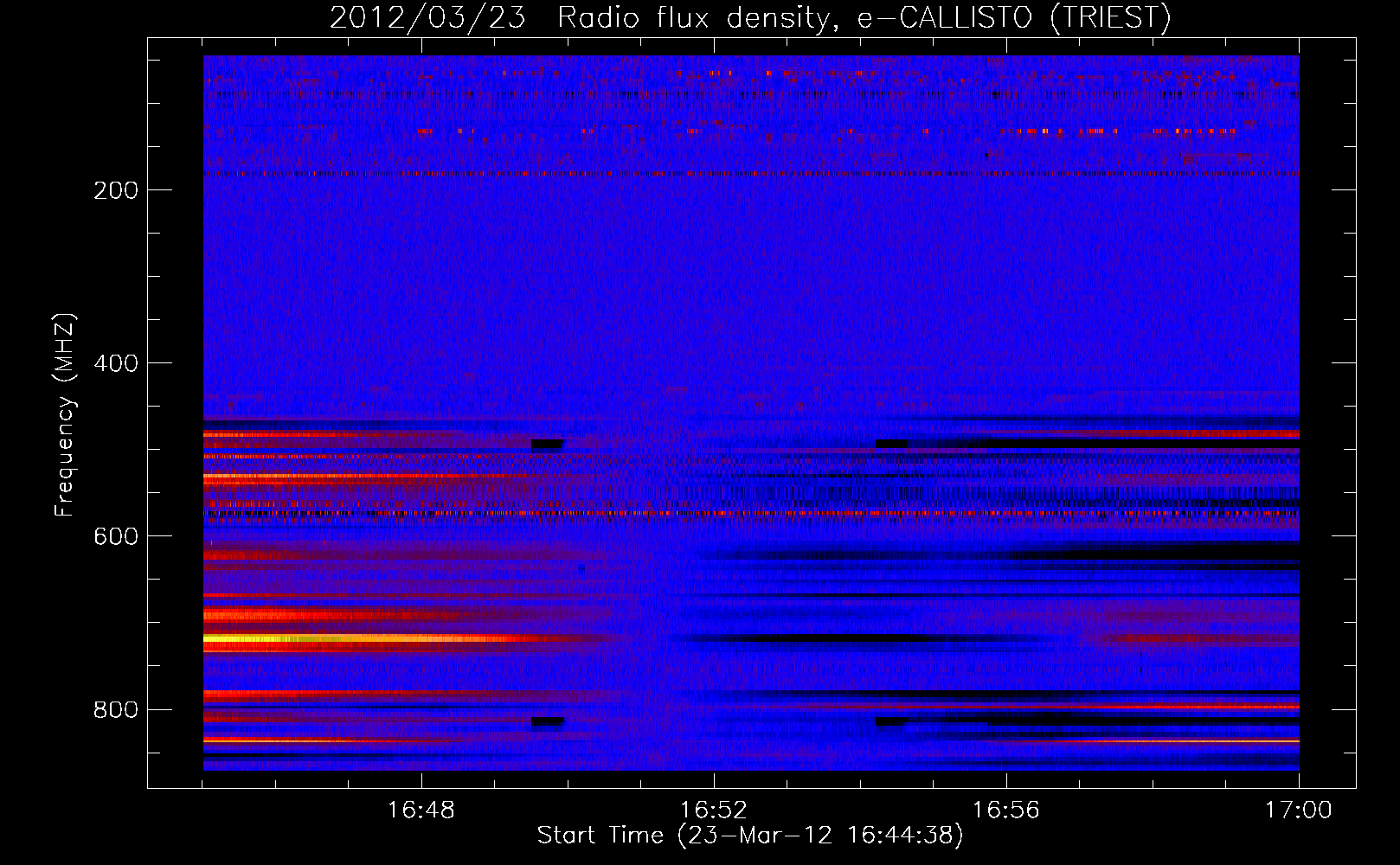Click the 16:52 time tick label
Viewport: 1400px width, 865px height.
[x=714, y=811]
